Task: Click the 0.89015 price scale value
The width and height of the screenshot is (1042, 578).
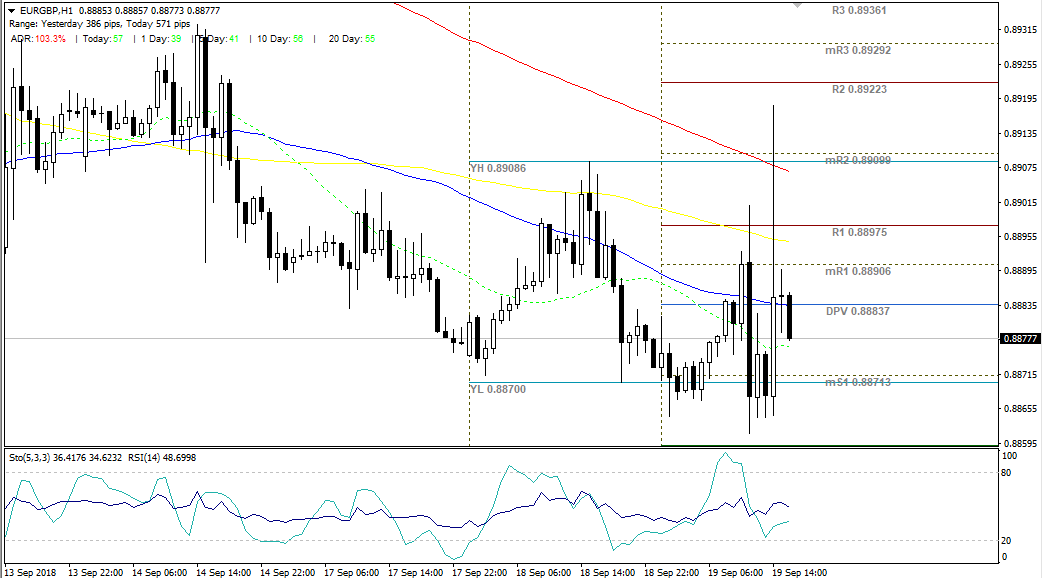Action: pyautogui.click(x=1021, y=202)
